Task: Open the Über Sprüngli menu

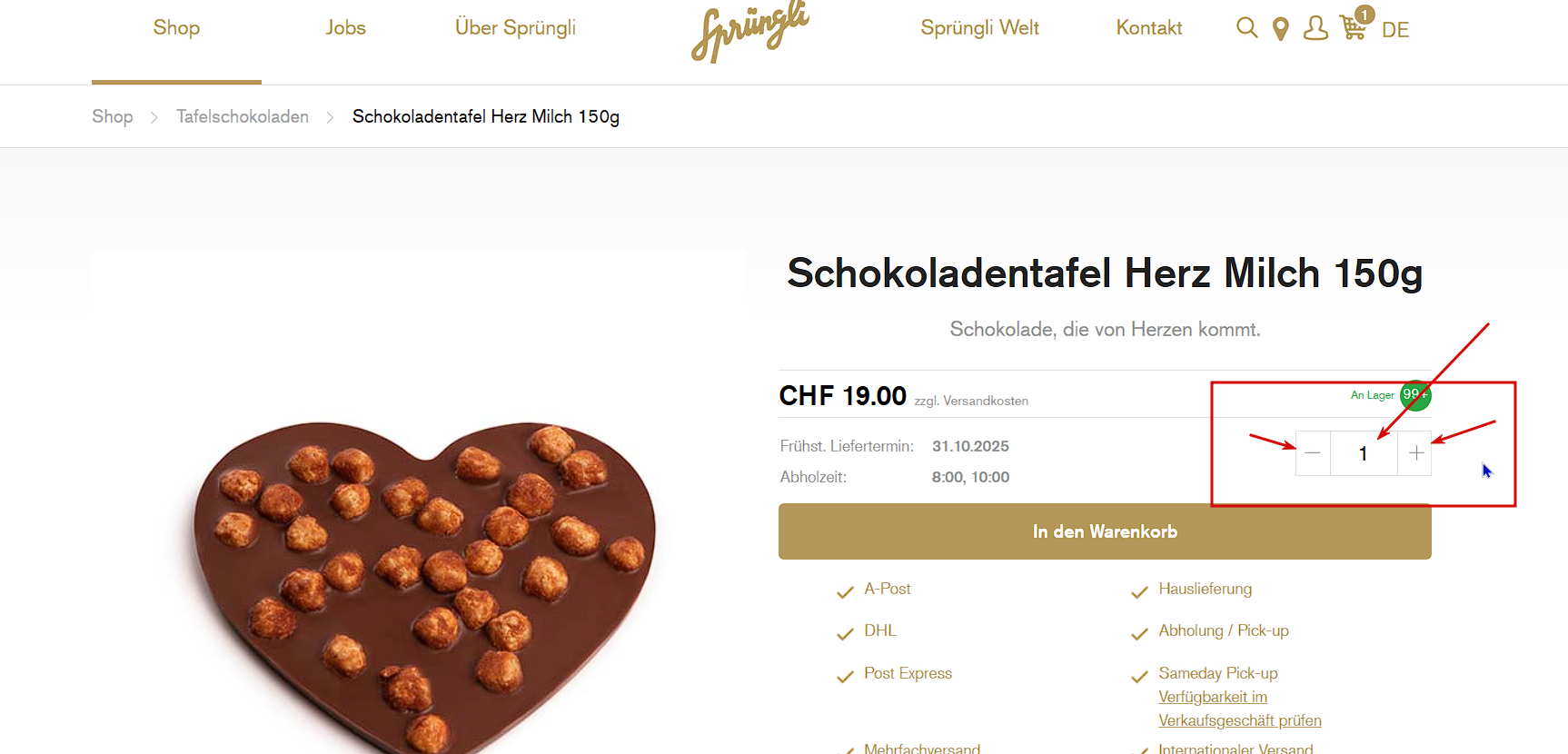Action: coord(515,28)
